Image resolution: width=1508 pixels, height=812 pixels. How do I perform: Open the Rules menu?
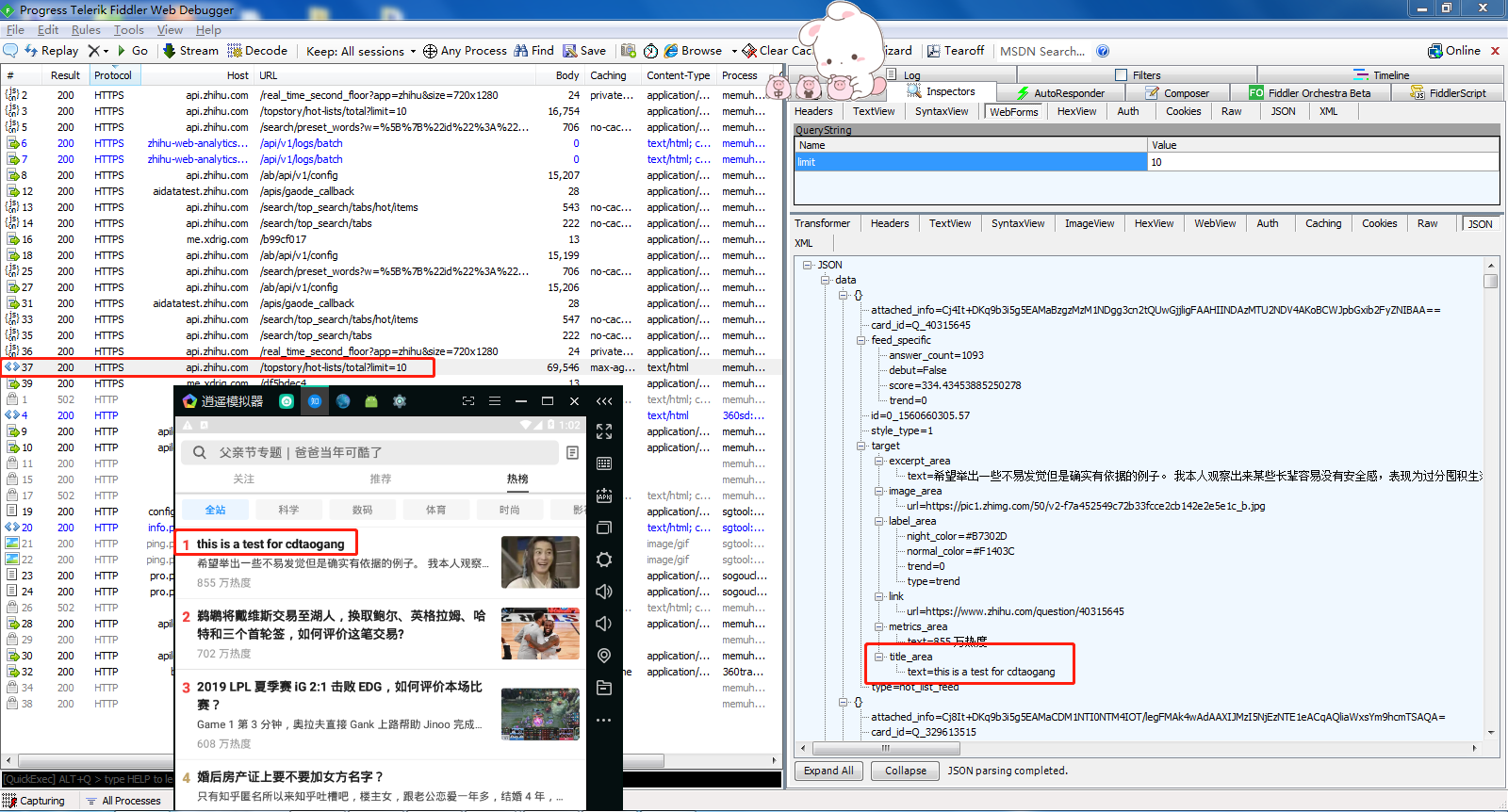point(86,30)
